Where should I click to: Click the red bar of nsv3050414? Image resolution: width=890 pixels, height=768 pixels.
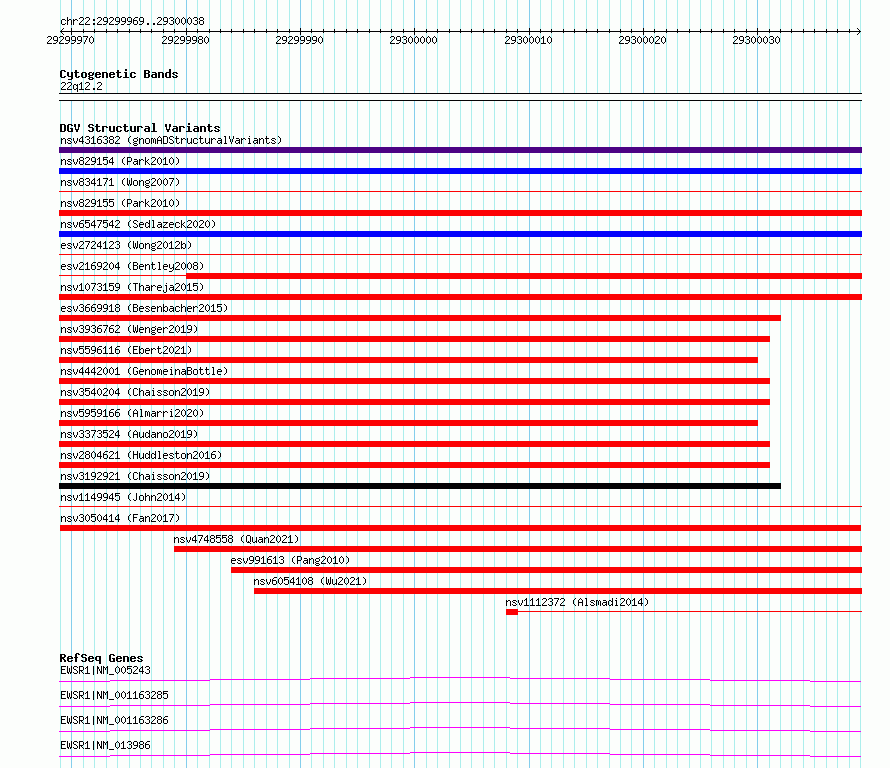(x=460, y=528)
